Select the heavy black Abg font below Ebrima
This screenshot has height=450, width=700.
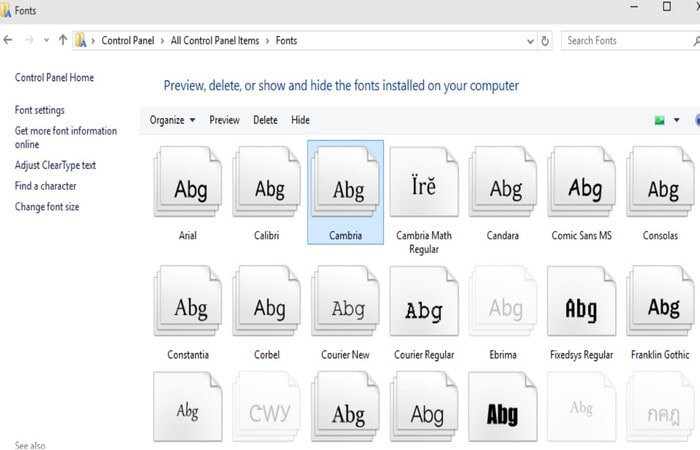click(x=503, y=407)
